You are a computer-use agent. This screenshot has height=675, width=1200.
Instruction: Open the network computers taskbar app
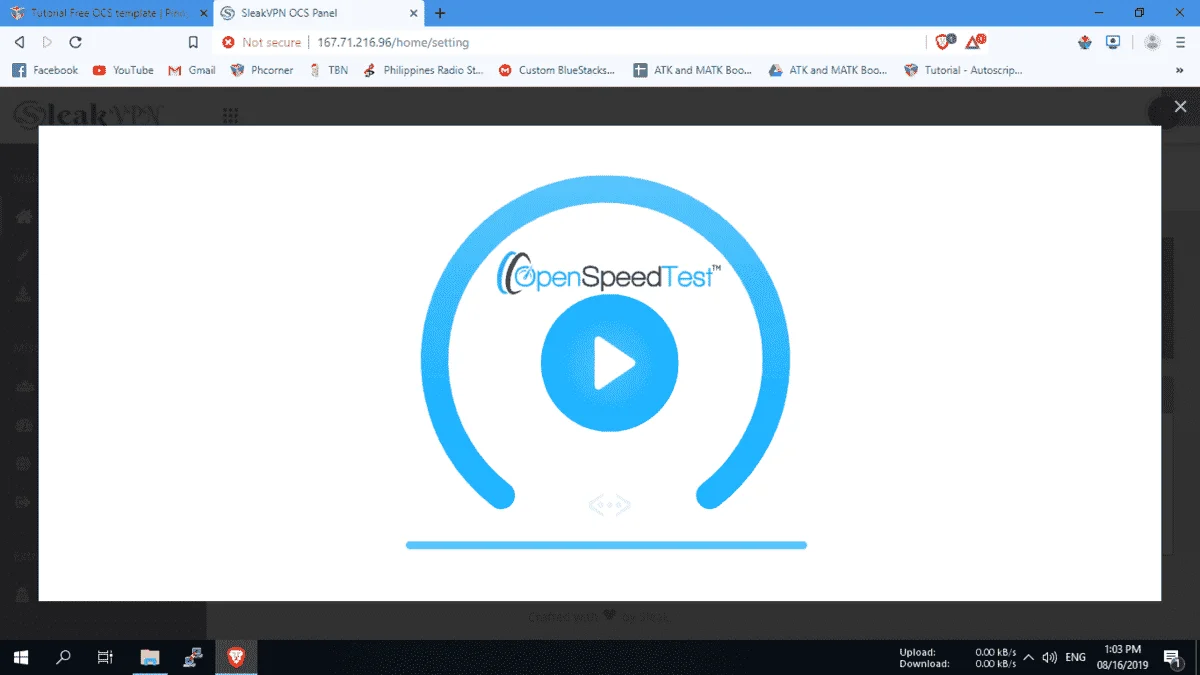click(x=193, y=657)
